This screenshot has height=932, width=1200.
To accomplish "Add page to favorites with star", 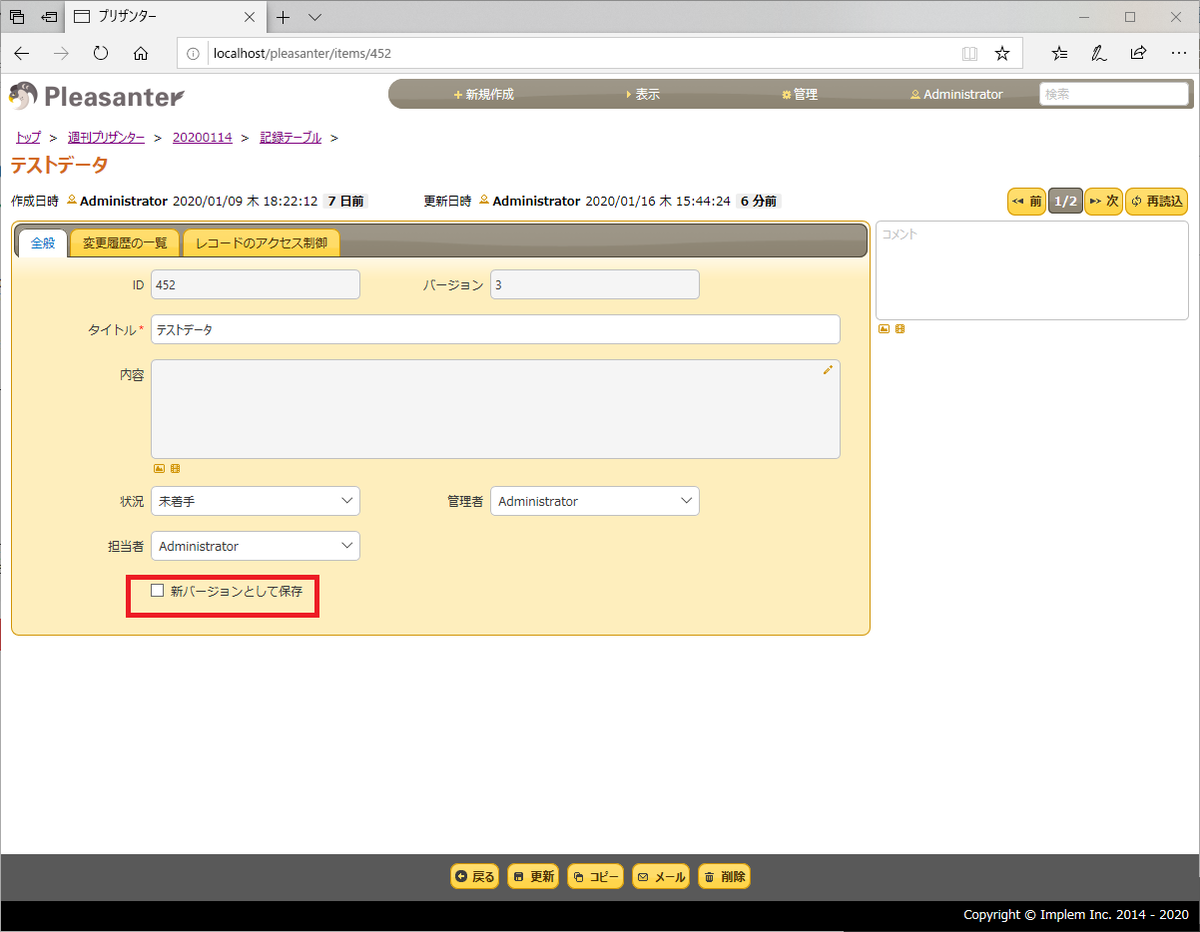I will 1002,53.
